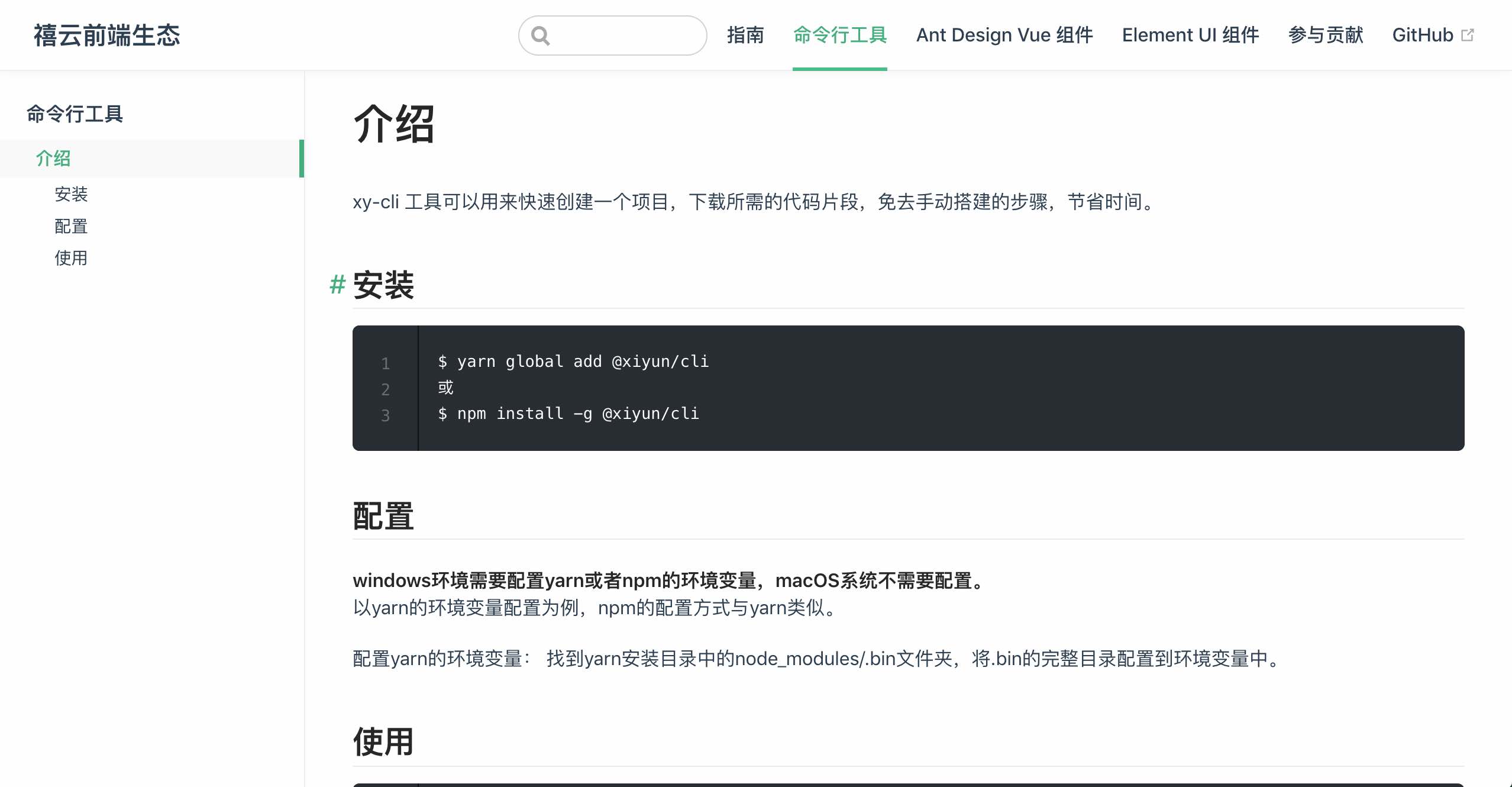Image resolution: width=1512 pixels, height=787 pixels.
Task: Click the 禧云前端生态 site title
Action: tap(107, 36)
